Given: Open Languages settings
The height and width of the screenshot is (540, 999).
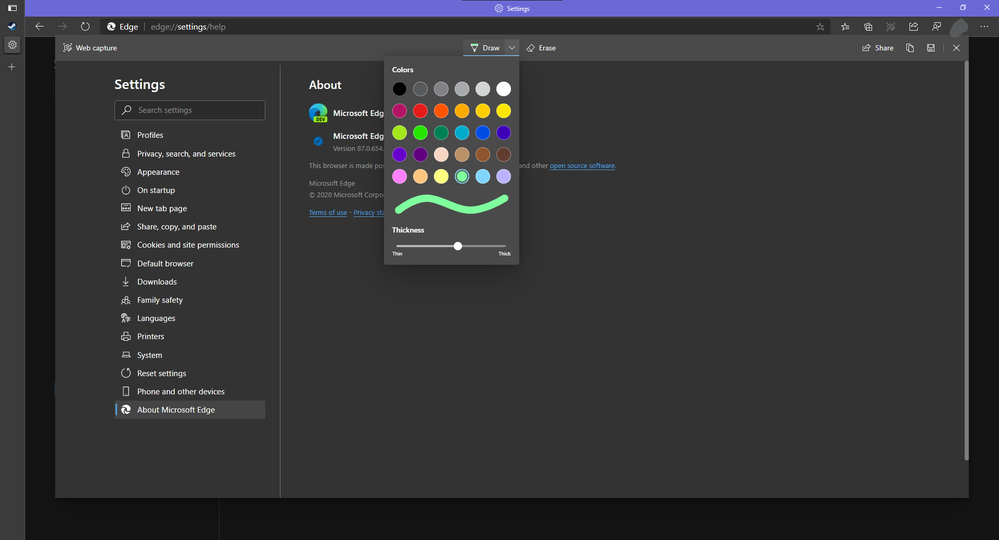Looking at the screenshot, I should tap(190, 318).
